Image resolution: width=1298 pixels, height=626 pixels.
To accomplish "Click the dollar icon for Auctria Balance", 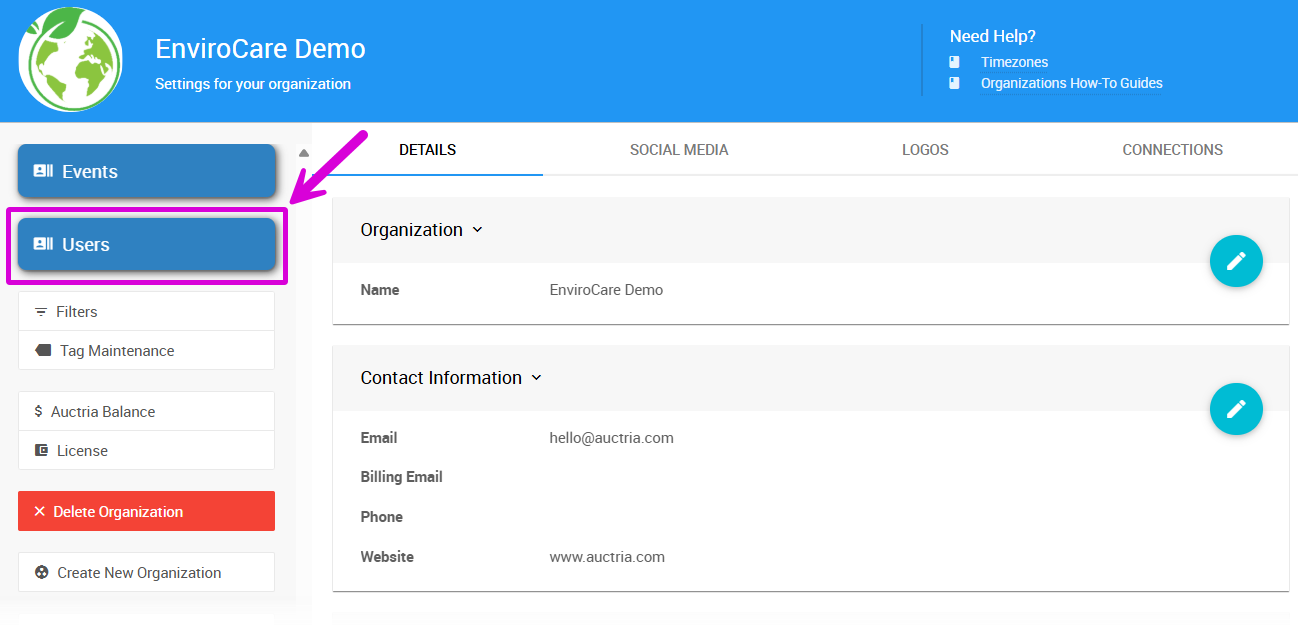I will [39, 412].
